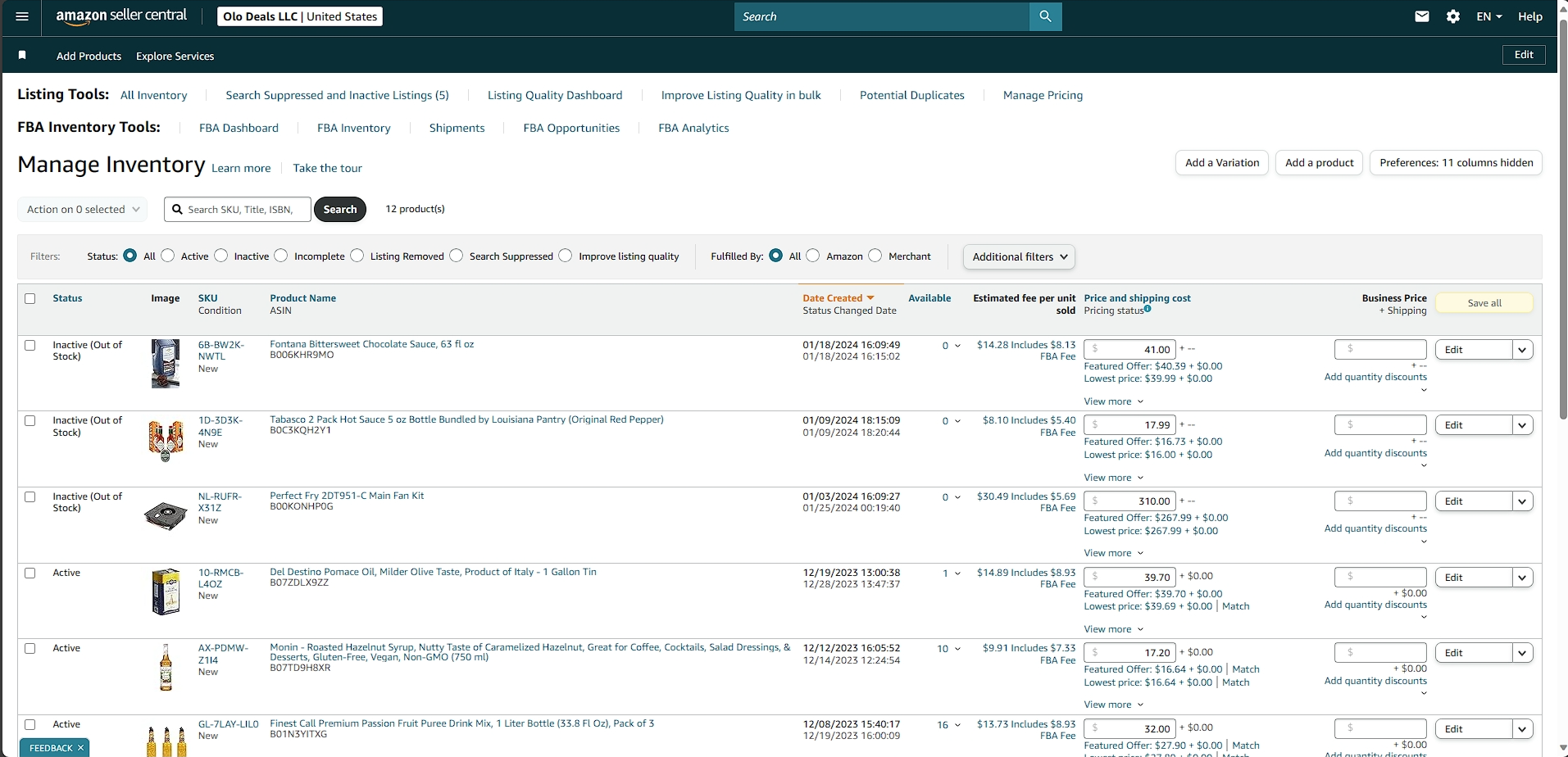The width and height of the screenshot is (1568, 757).
Task: Open the All Inventory listing tool
Action: point(153,95)
